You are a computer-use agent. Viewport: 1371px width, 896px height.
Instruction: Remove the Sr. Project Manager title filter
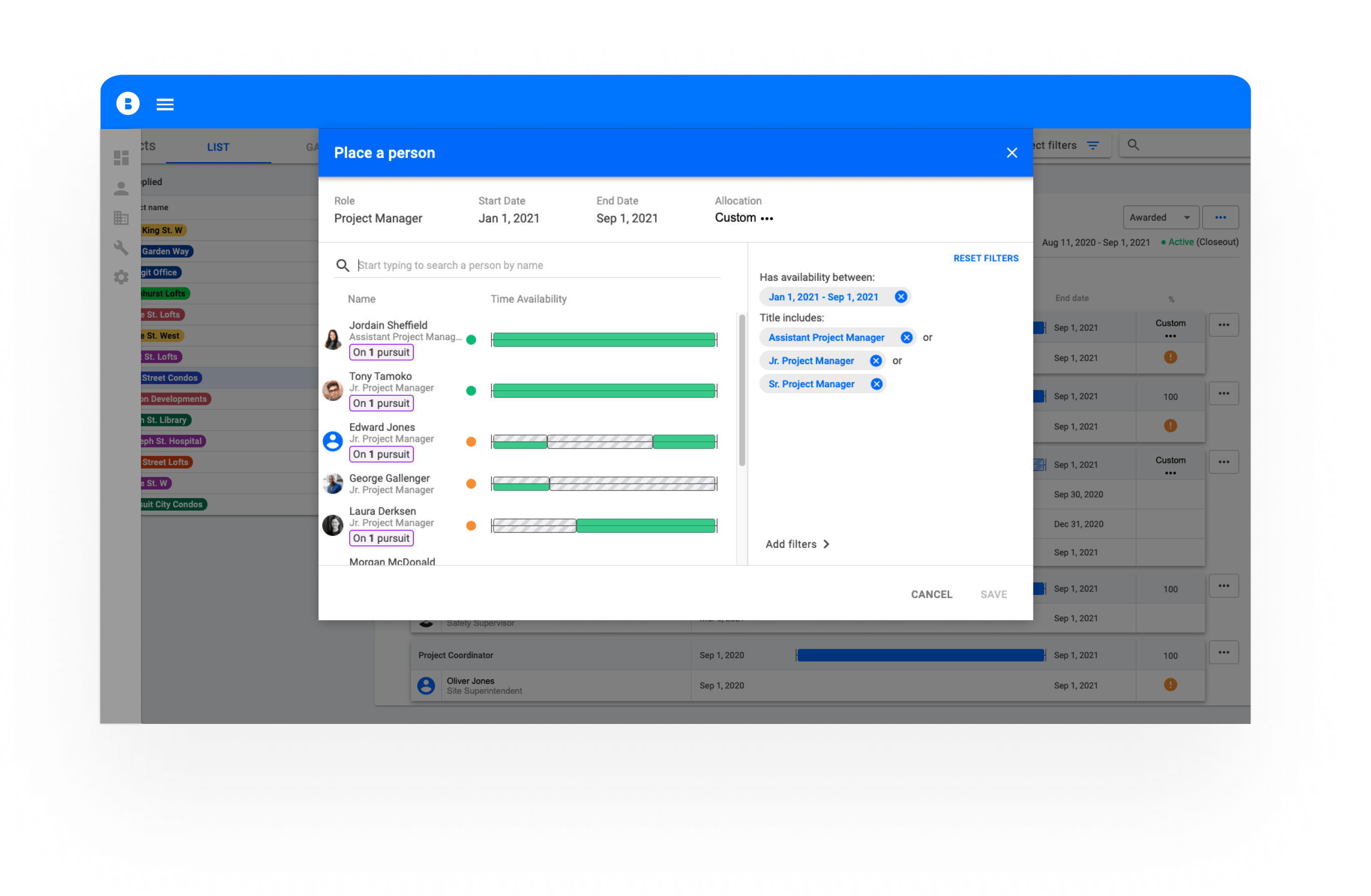(876, 384)
